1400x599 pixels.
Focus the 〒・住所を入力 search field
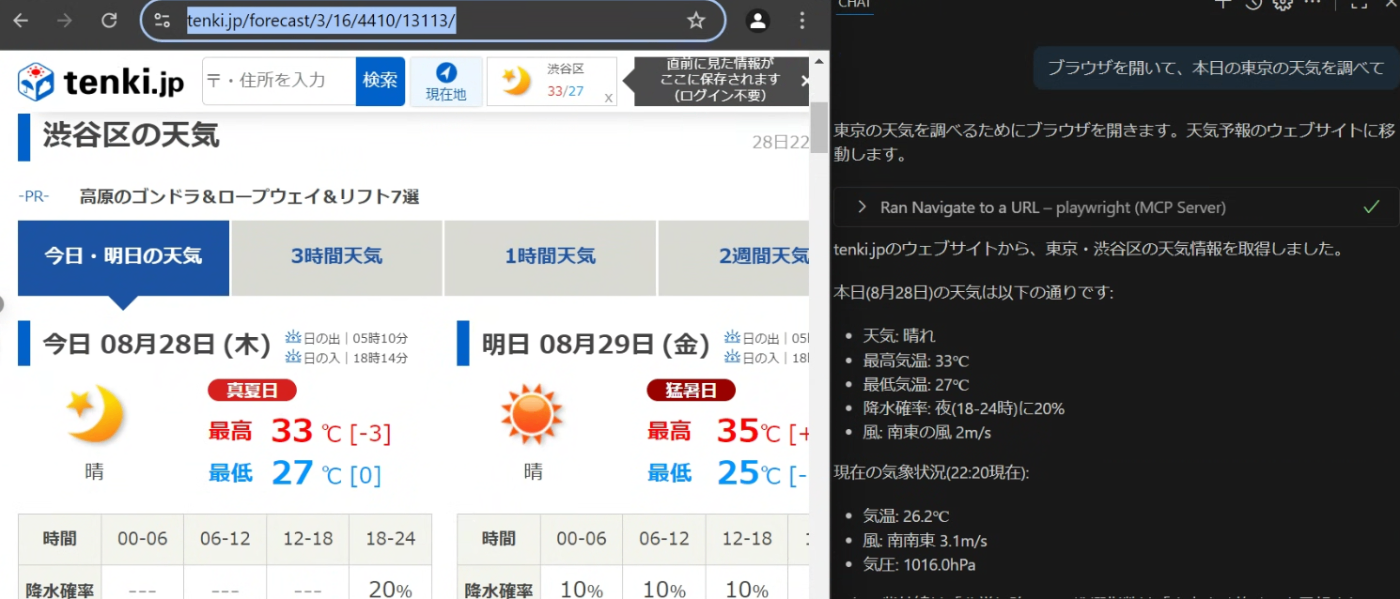(279, 81)
